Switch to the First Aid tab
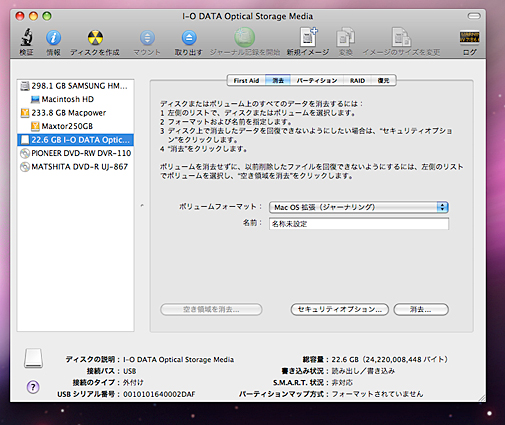 [x=246, y=80]
